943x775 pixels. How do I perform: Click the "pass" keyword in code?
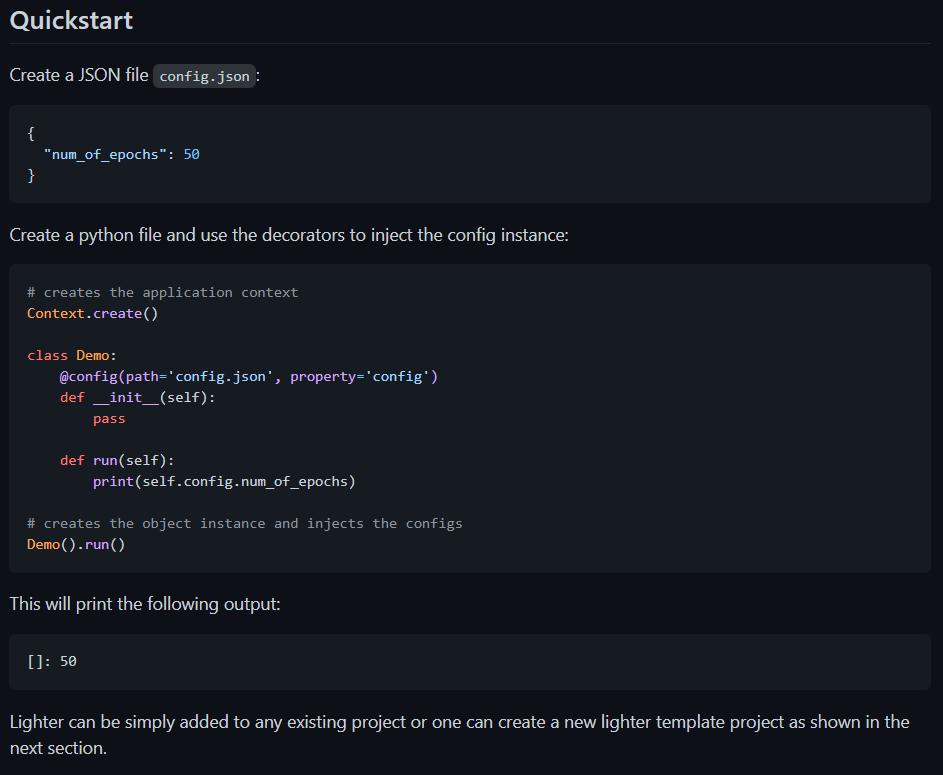pos(109,419)
